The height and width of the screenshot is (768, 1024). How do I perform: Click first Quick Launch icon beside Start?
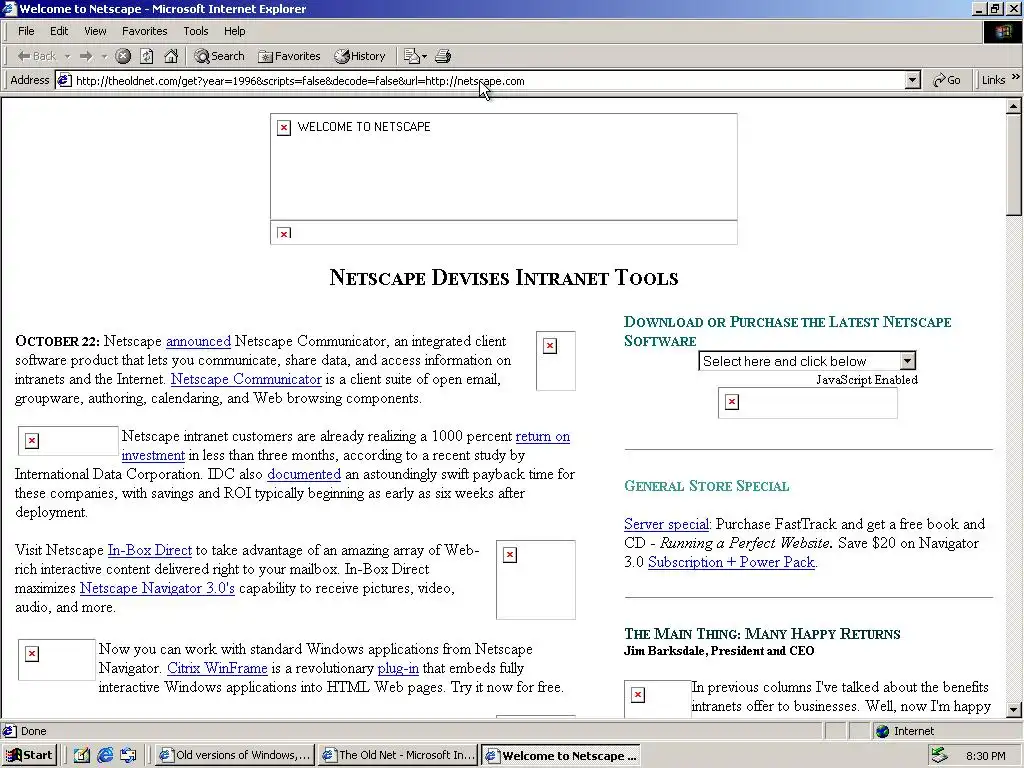pos(82,755)
